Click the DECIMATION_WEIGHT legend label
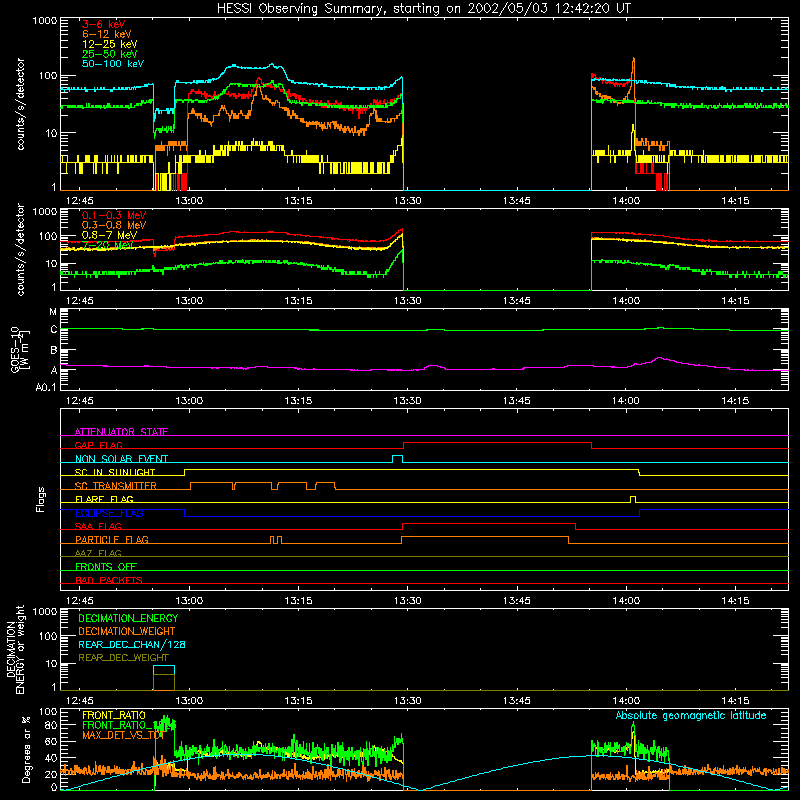The image size is (800, 800). (x=127, y=631)
